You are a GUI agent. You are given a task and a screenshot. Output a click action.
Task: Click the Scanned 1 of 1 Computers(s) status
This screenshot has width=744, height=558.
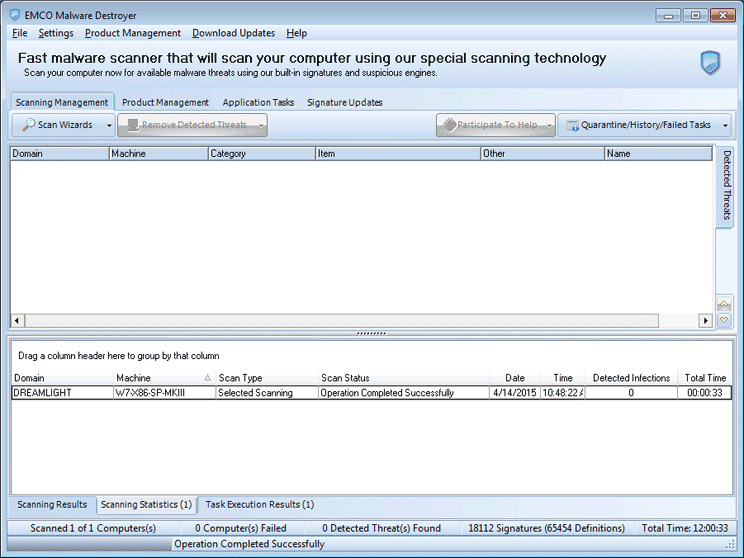[x=93, y=528]
